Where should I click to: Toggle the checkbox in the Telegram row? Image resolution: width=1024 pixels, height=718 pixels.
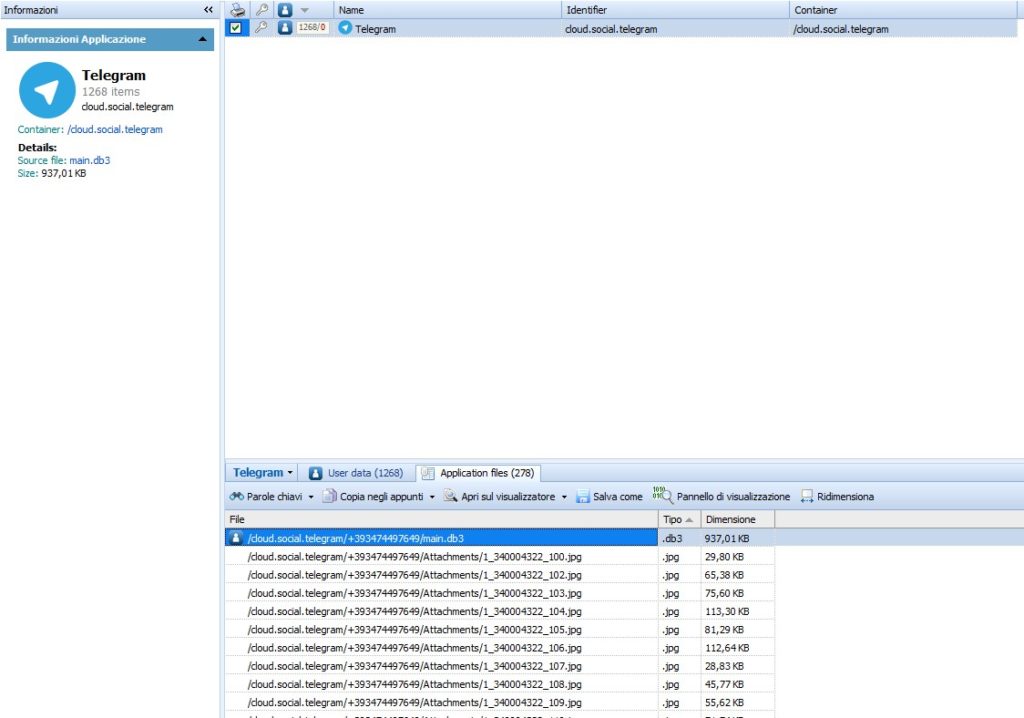(x=236, y=28)
